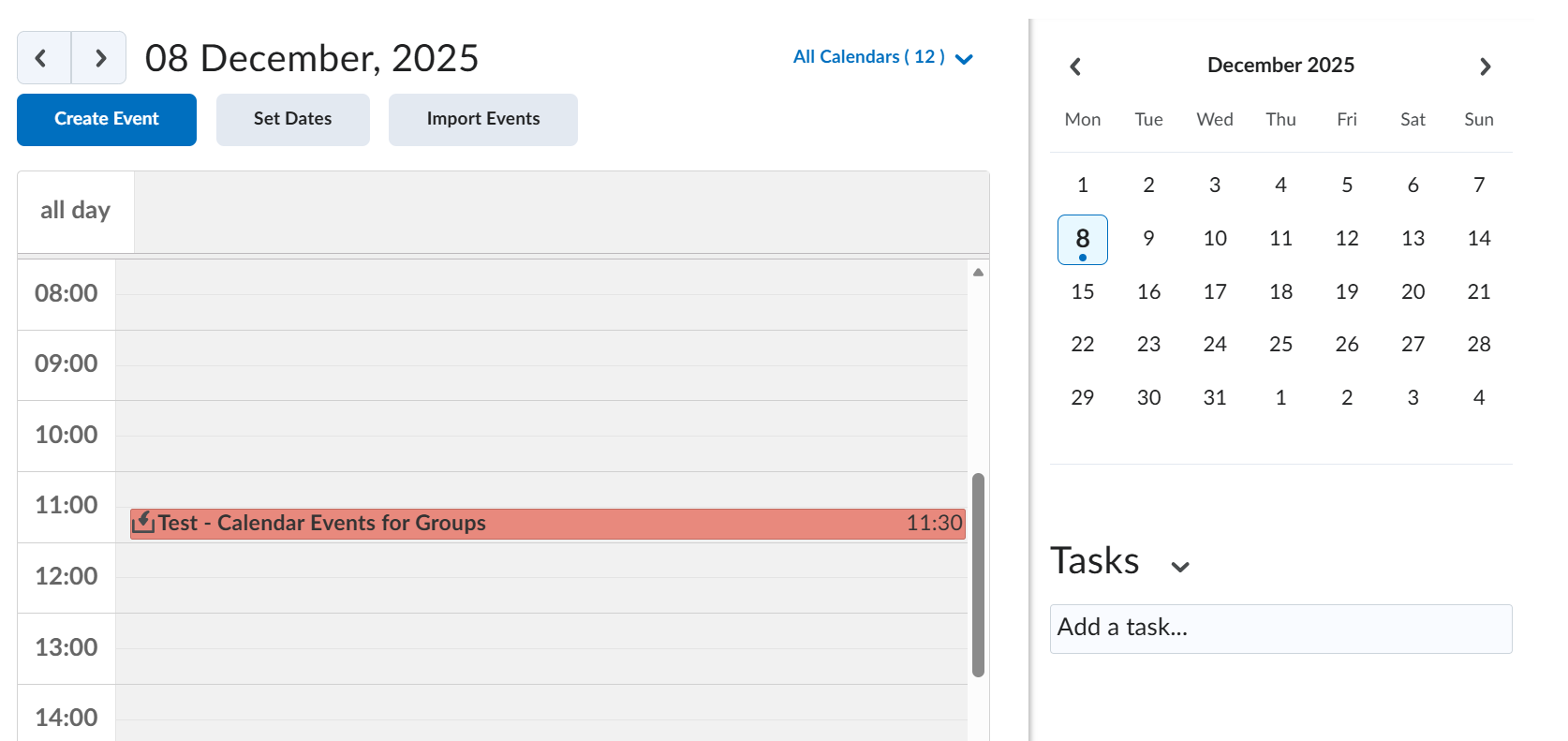The height and width of the screenshot is (741, 1568).
Task: Select December 25 in mini calendar
Action: (x=1280, y=345)
